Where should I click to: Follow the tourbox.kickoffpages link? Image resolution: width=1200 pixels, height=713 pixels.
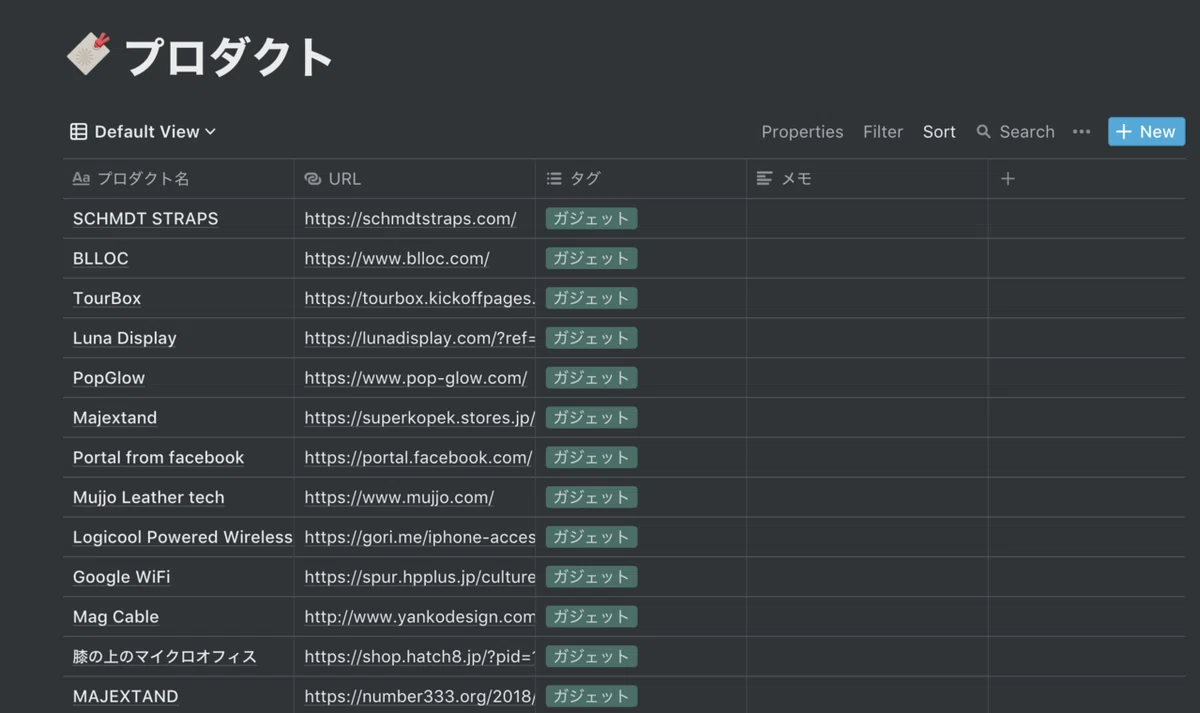tap(420, 299)
